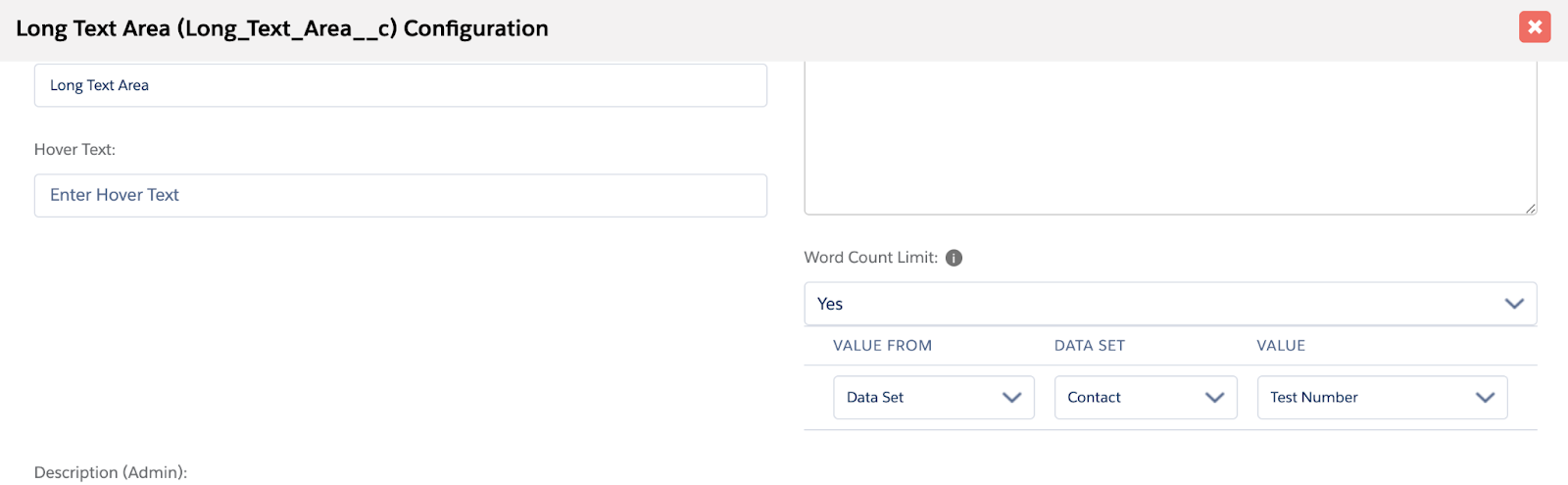Select the VALUE column header
The image size is (1568, 485).
1281,346
